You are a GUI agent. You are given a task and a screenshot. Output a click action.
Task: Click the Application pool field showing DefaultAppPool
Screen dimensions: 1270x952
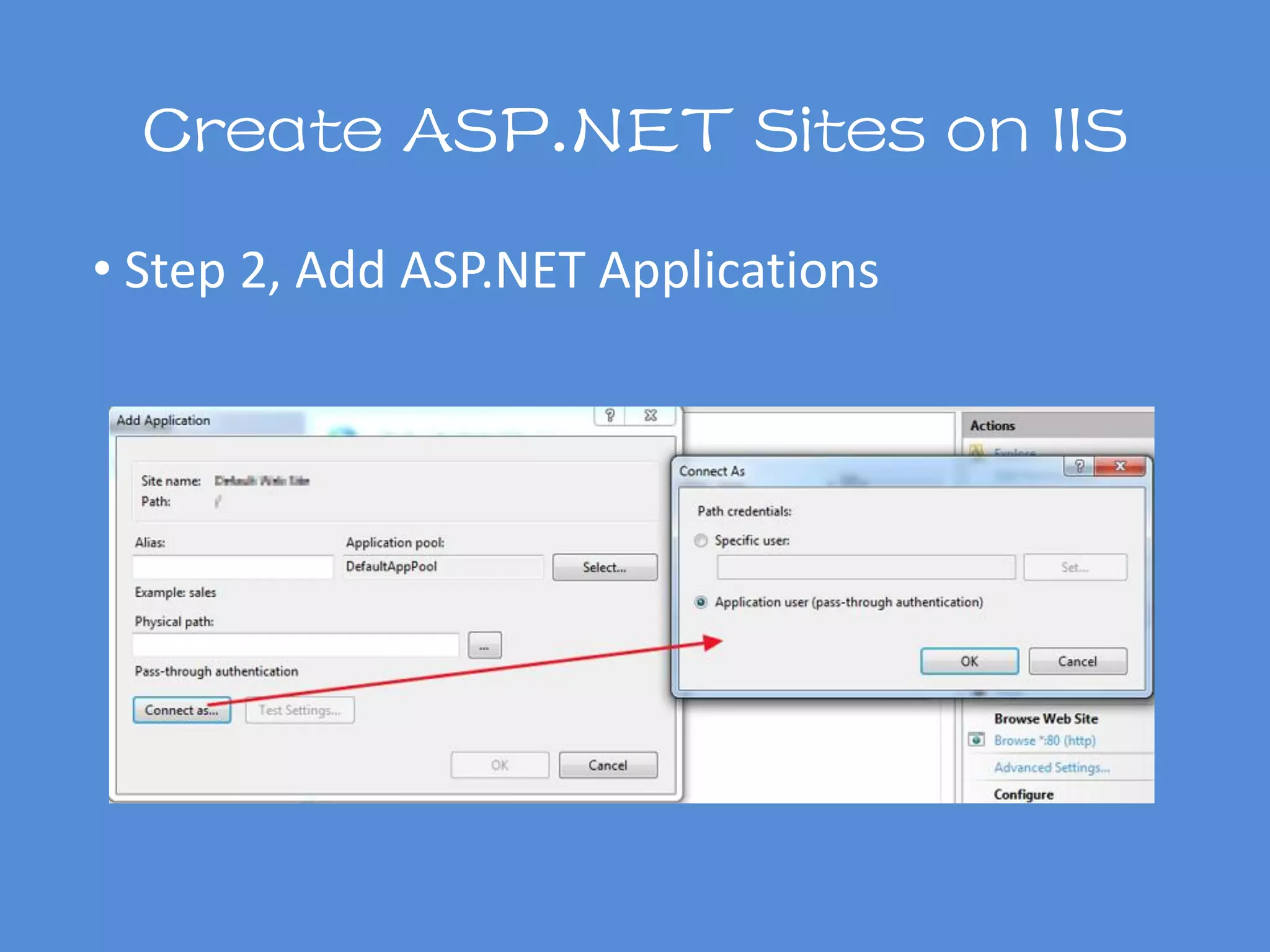(x=443, y=566)
